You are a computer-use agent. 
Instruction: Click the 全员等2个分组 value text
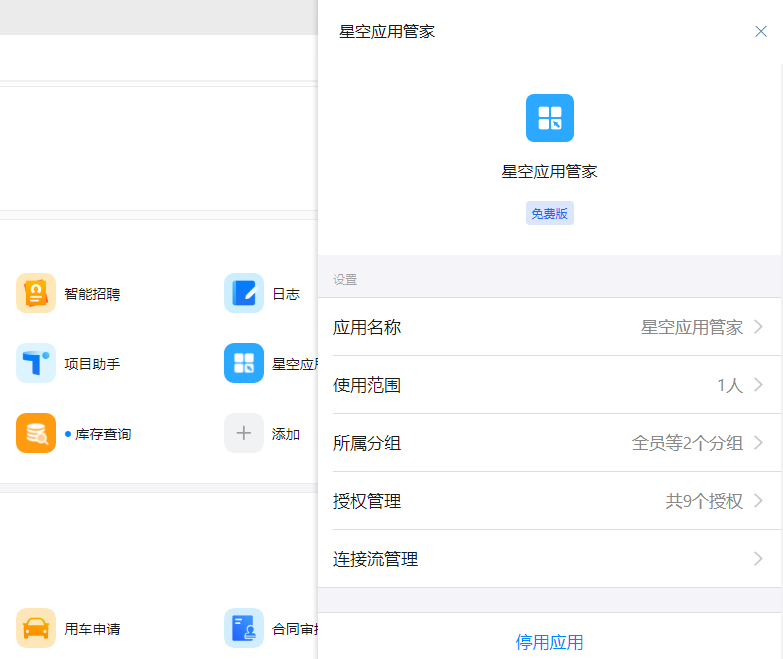687,443
